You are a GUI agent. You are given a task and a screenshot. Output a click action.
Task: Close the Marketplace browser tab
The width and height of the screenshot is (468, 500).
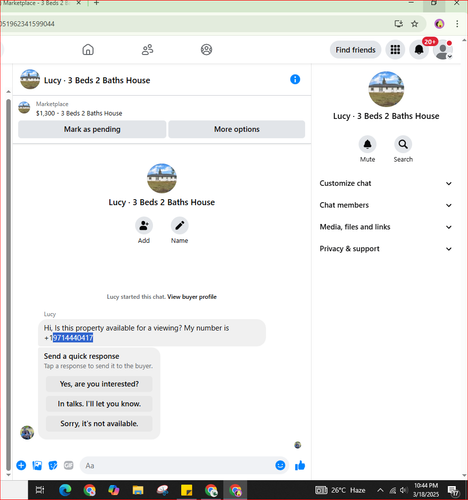point(78,3)
